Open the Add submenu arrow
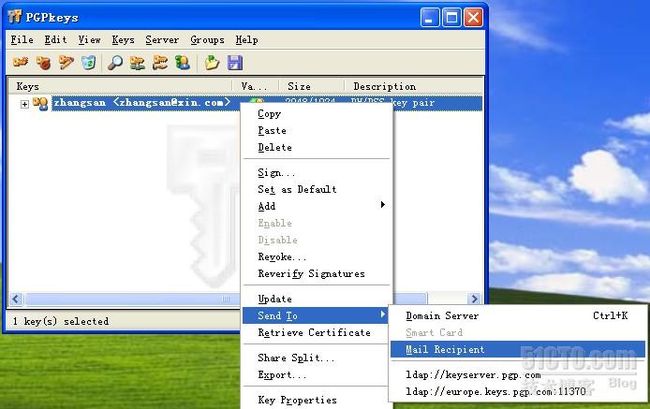The width and height of the screenshot is (650, 409). pyautogui.click(x=383, y=205)
